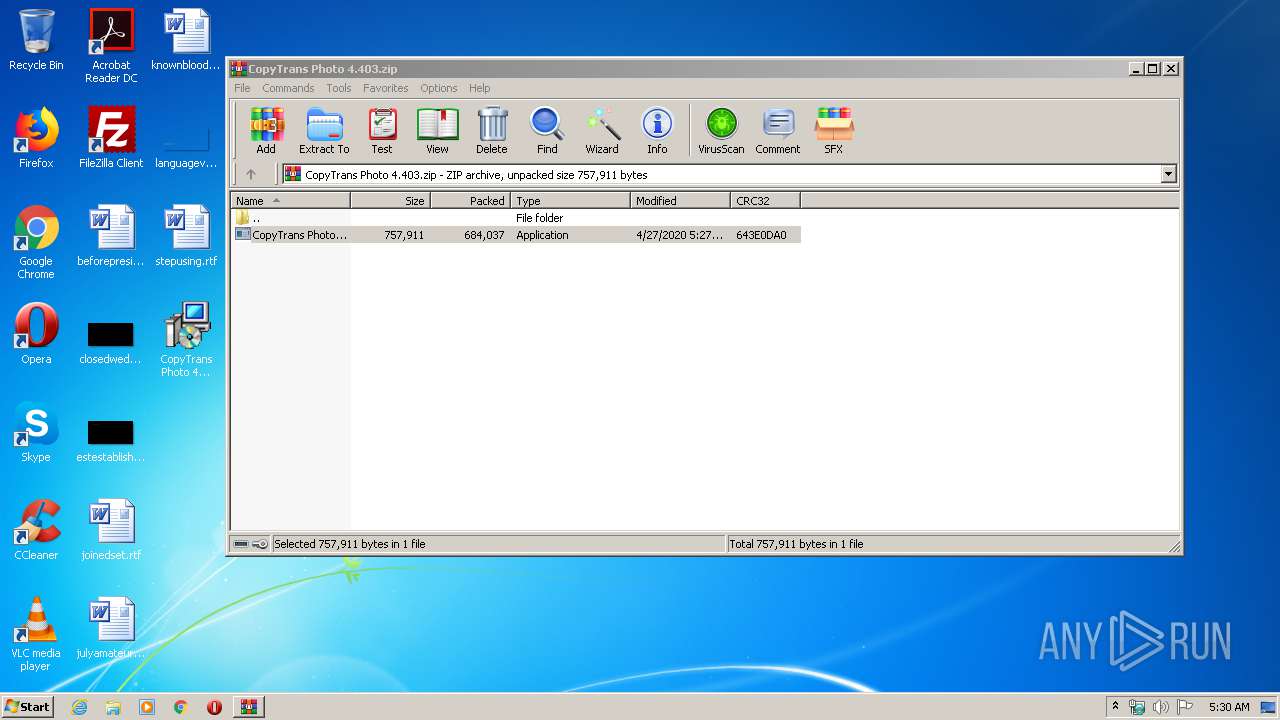Viewport: 1280px width, 720px height.
Task: Open the Find magnifier tool
Action: tap(547, 131)
